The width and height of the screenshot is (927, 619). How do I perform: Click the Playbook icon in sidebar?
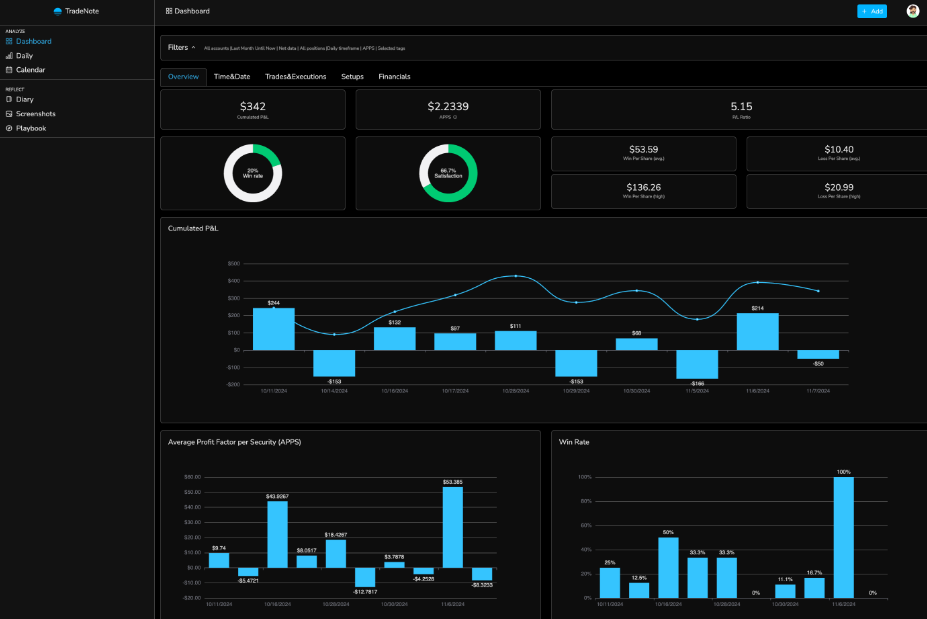pos(9,128)
